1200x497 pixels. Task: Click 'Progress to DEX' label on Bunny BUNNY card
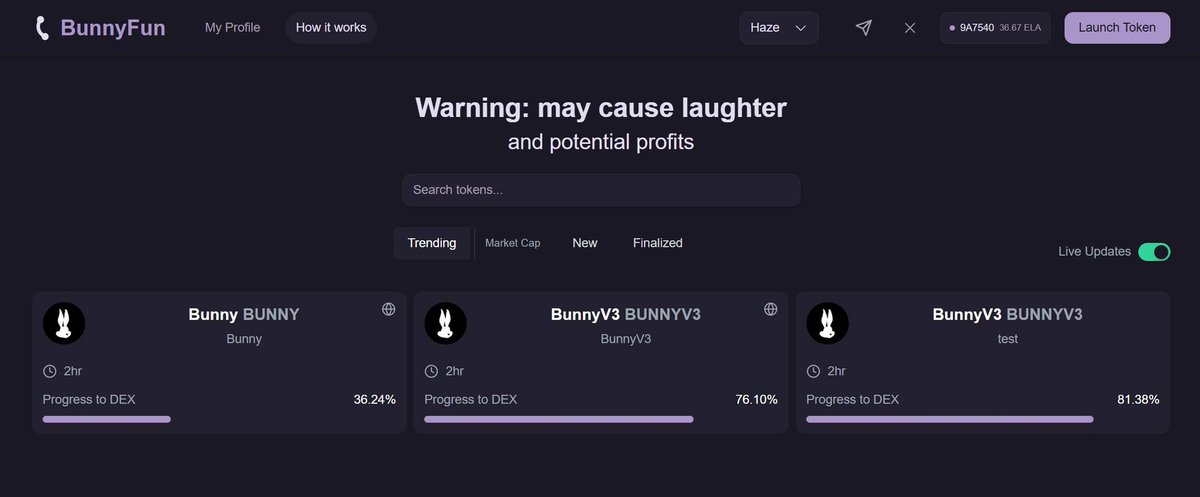[89, 399]
